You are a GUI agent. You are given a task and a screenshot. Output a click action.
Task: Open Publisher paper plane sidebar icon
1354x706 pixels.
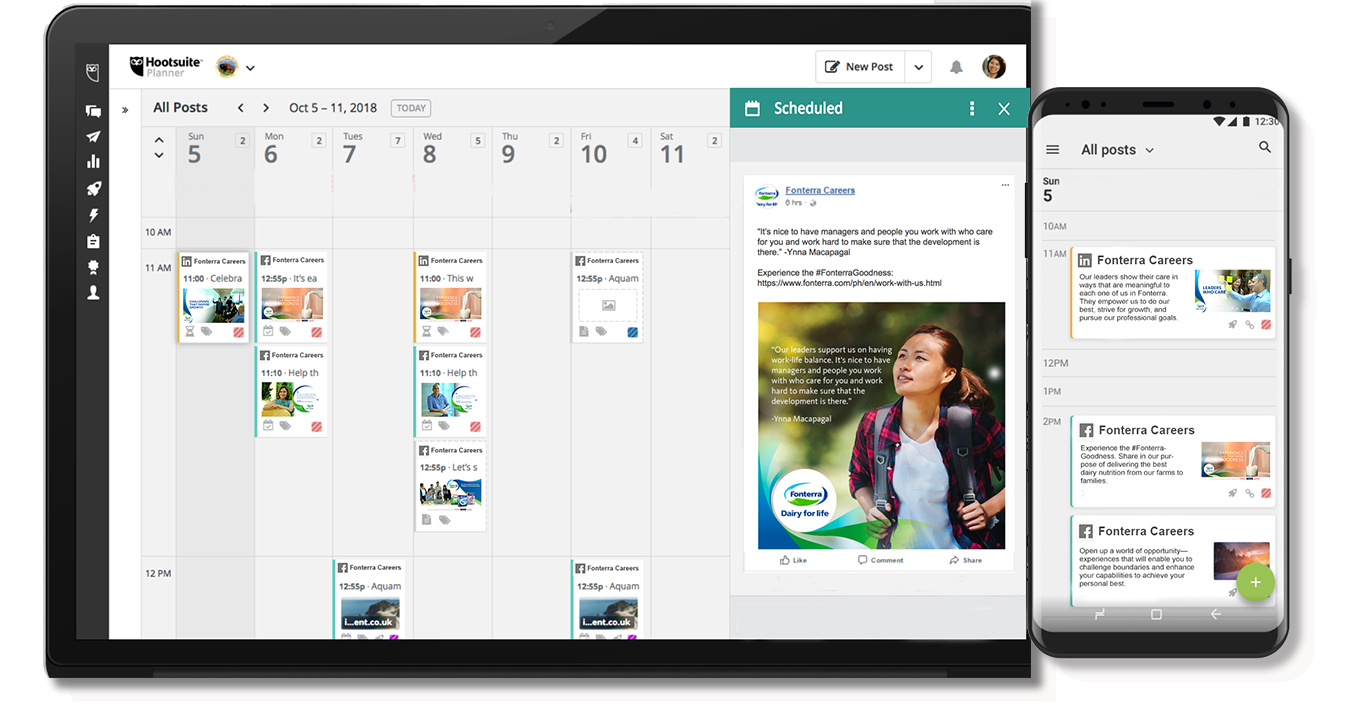(x=93, y=137)
